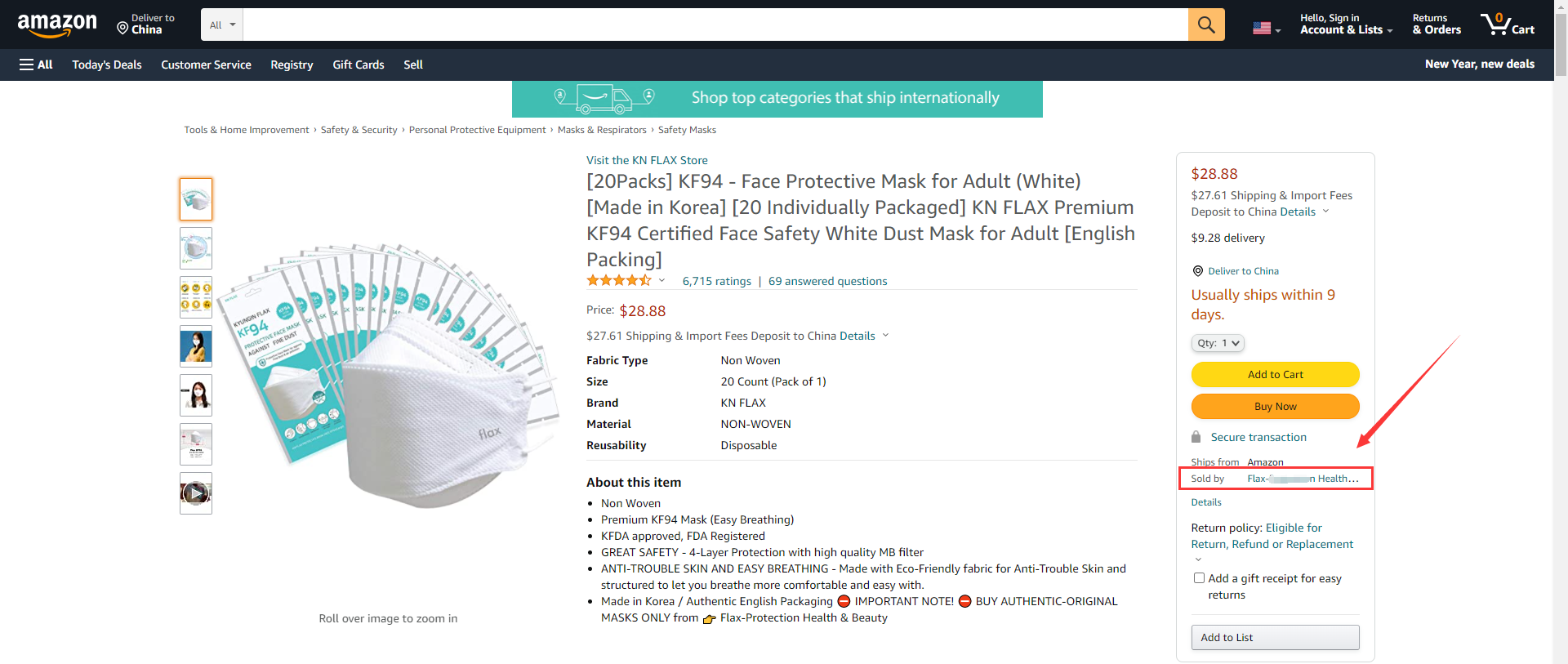Click the Deliver to China location pin
Screen dimensions: 1568x664
[122, 29]
